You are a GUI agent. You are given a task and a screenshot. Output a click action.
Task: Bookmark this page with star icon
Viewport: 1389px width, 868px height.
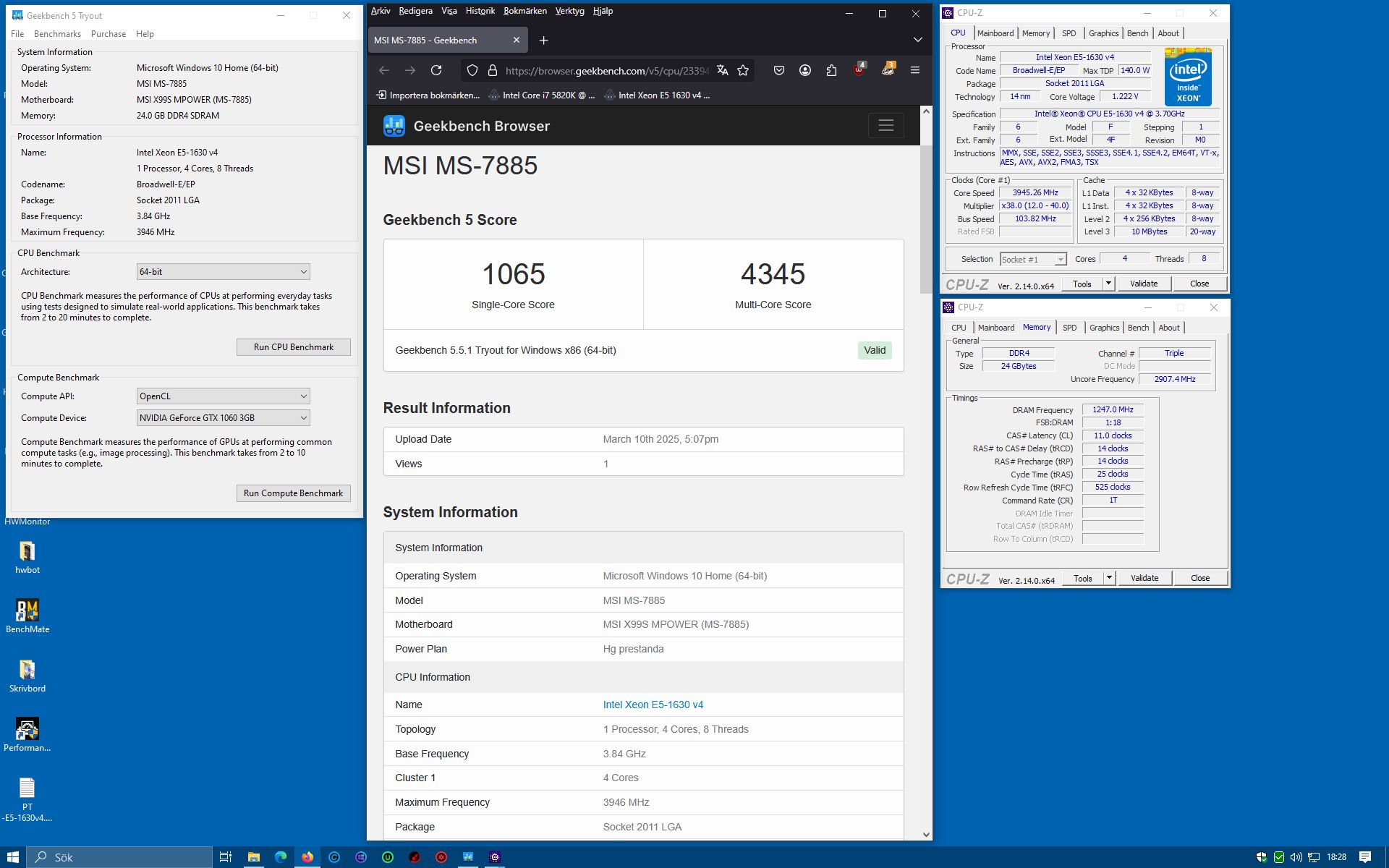[743, 70]
